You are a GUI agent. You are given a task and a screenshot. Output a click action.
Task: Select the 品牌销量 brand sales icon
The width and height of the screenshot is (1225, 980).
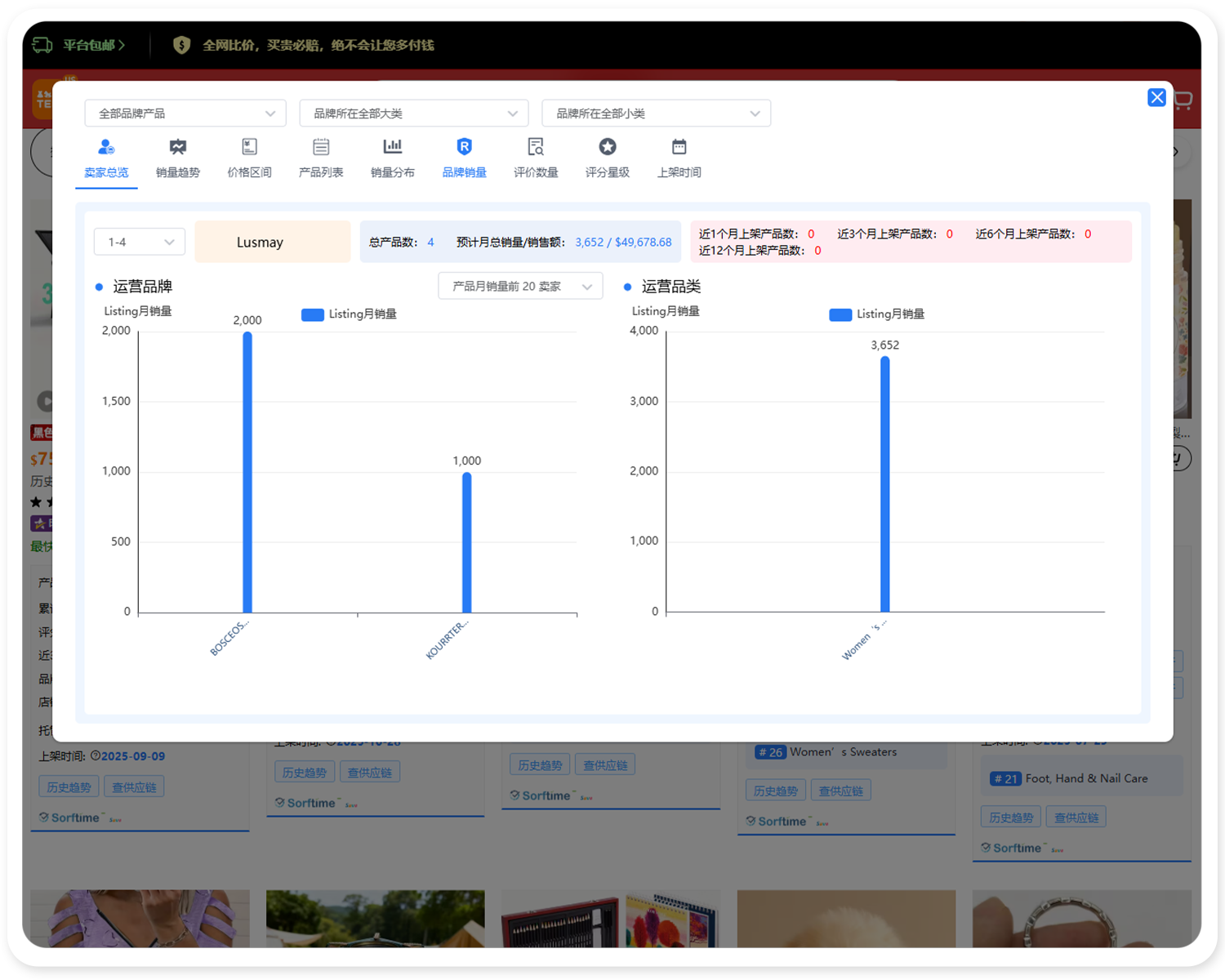pyautogui.click(x=464, y=148)
